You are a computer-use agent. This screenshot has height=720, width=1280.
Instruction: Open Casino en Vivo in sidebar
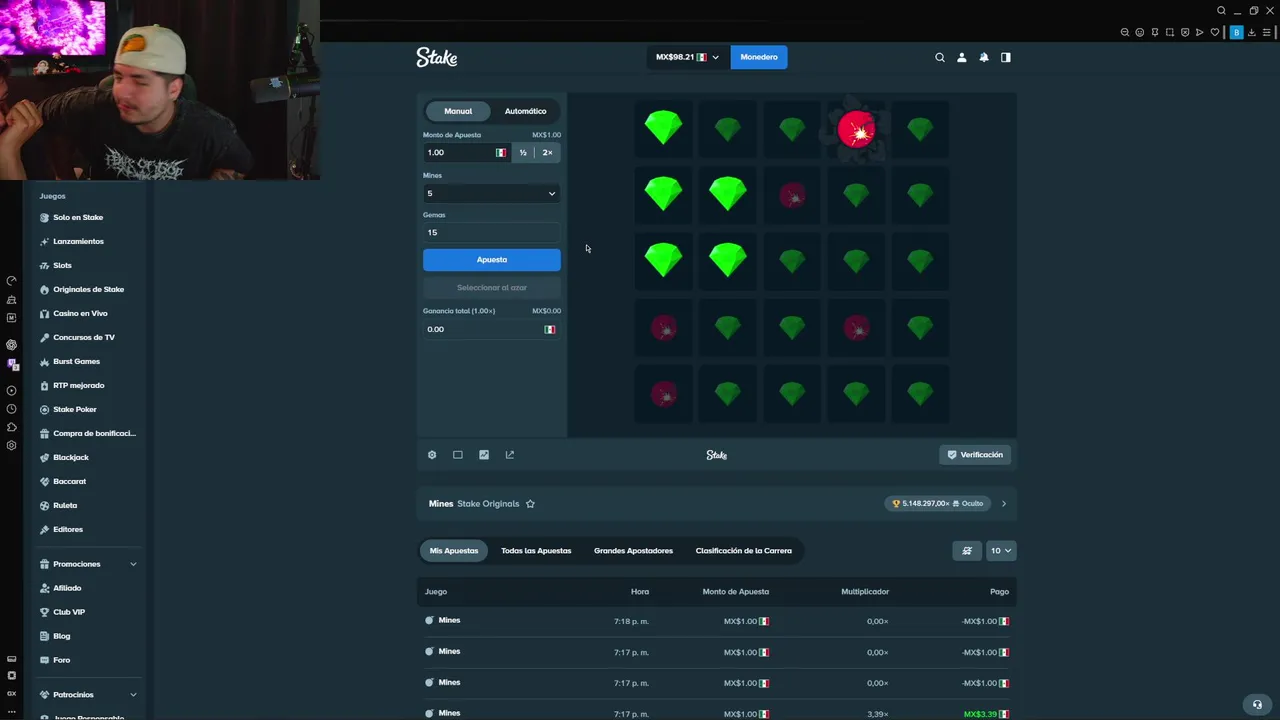point(80,313)
